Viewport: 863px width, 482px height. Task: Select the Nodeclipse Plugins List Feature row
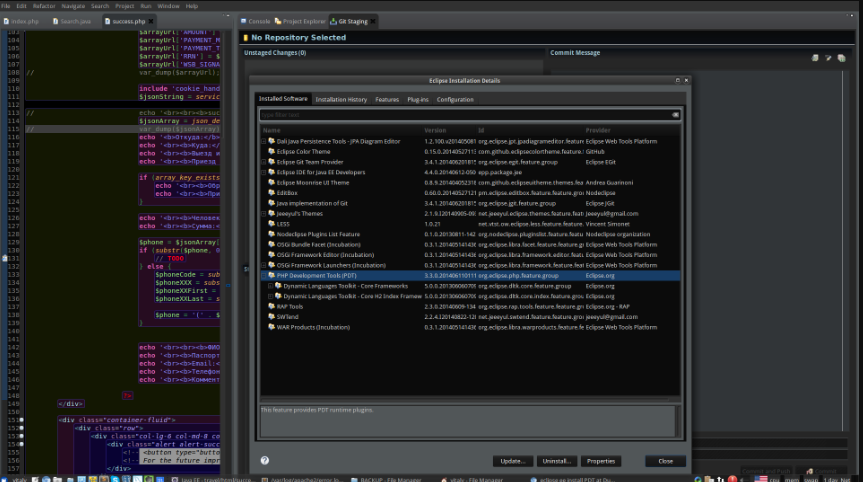point(471,234)
